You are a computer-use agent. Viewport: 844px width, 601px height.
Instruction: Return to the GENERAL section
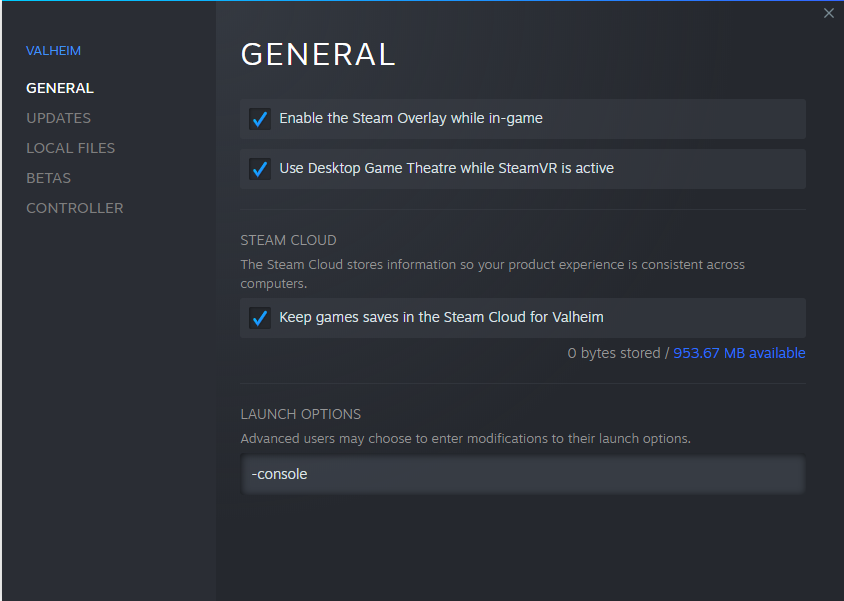[59, 88]
